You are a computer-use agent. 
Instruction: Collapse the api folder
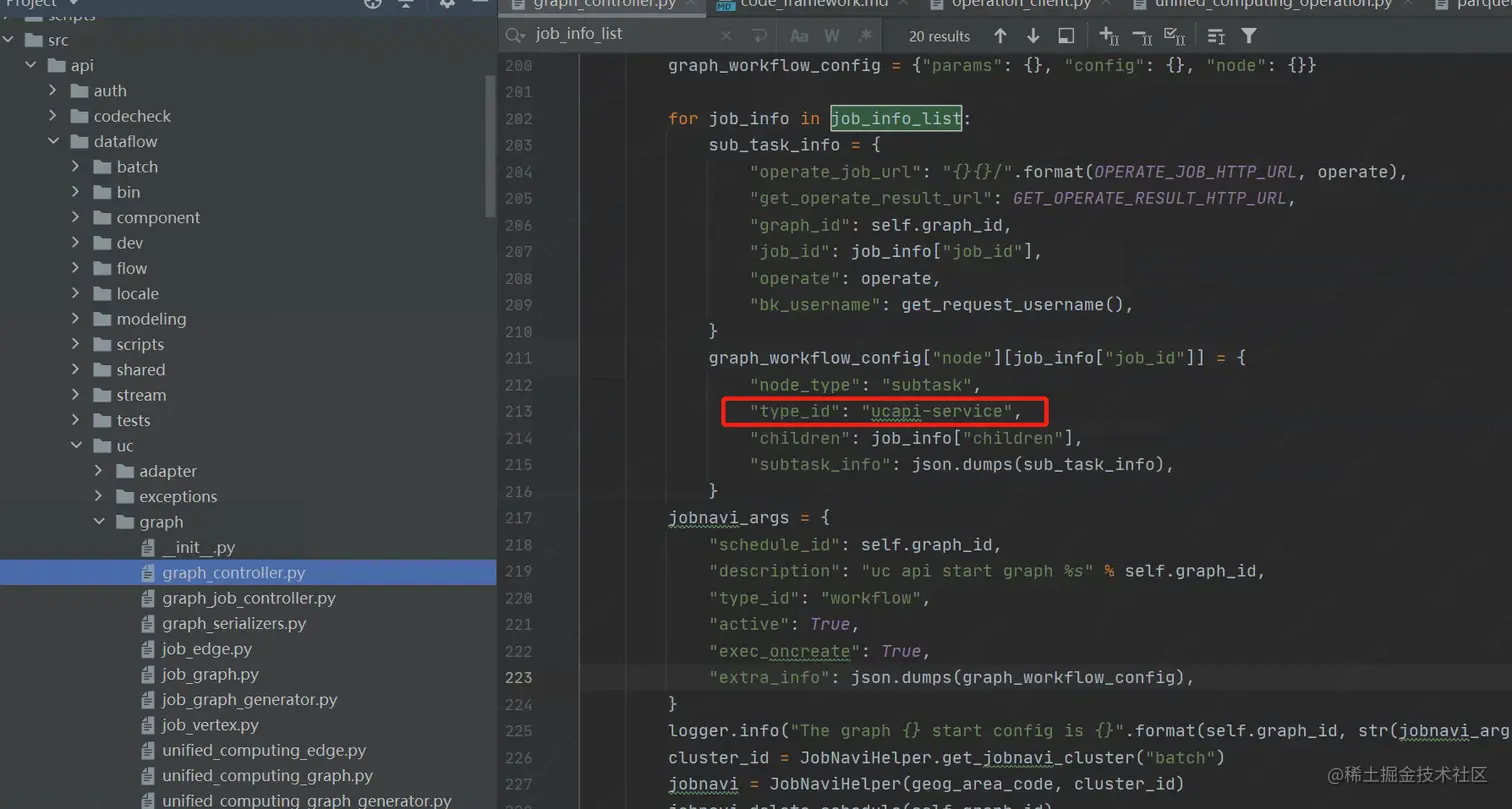[x=31, y=65]
